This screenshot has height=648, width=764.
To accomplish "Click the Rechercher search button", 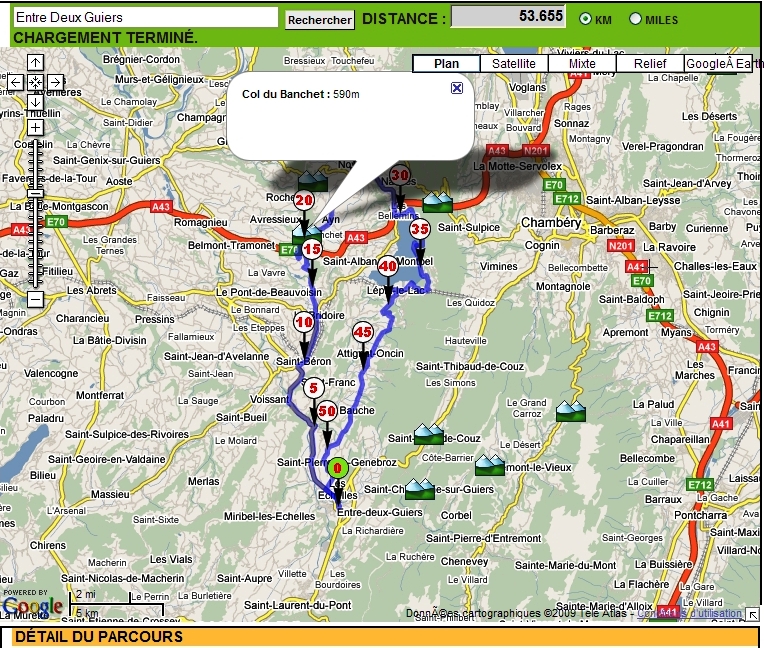I will [x=320, y=20].
